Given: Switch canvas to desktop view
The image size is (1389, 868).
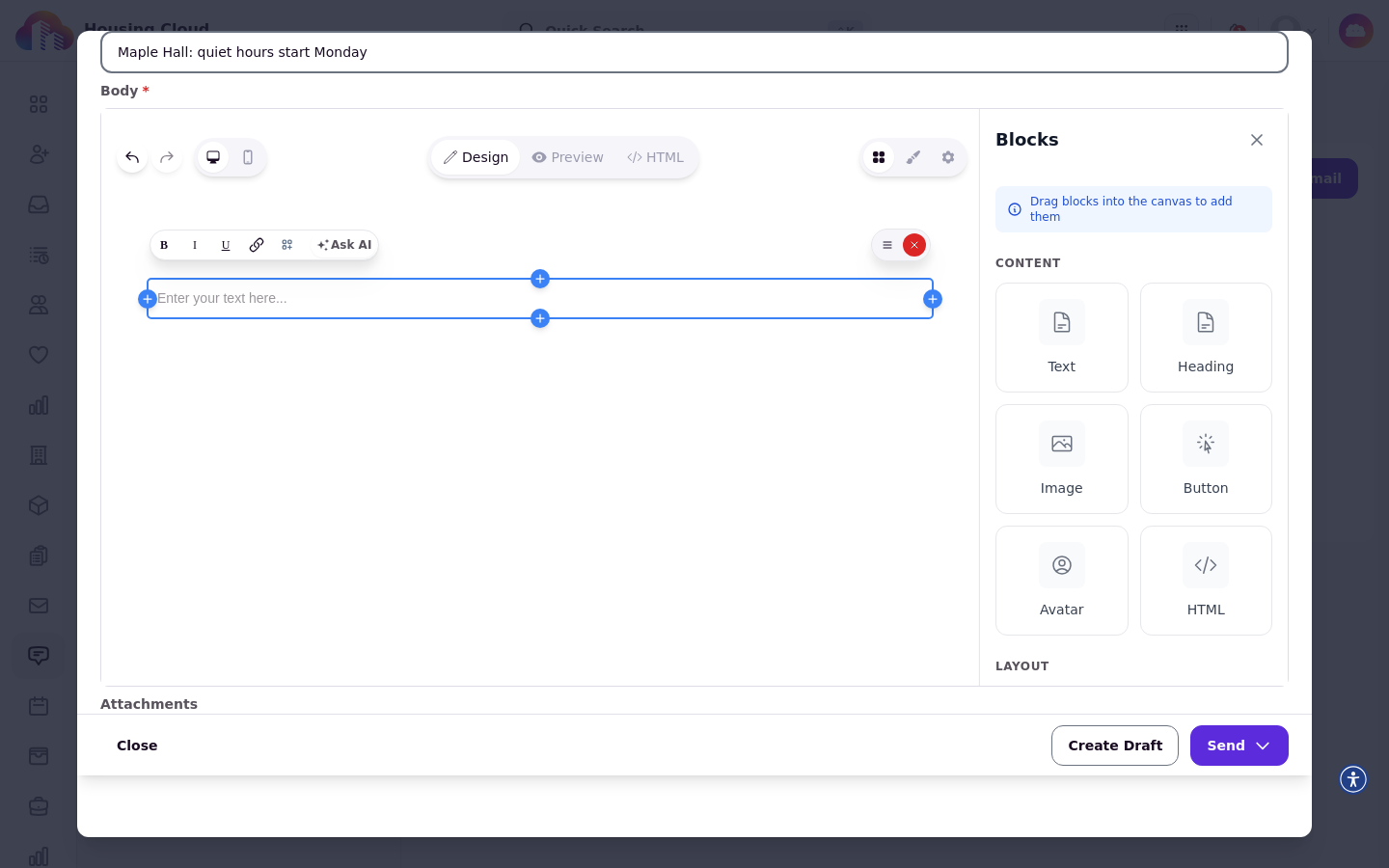Looking at the screenshot, I should click(x=213, y=157).
